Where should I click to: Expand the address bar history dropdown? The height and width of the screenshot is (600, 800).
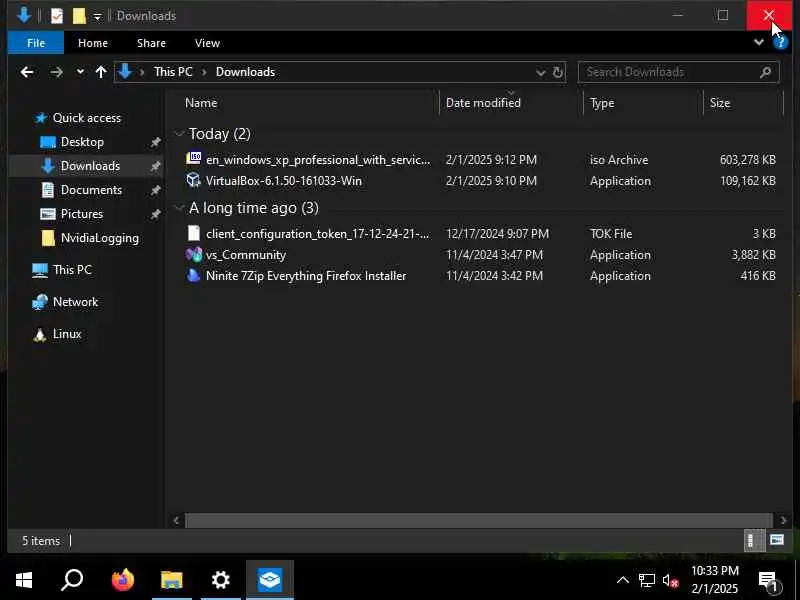(541, 72)
